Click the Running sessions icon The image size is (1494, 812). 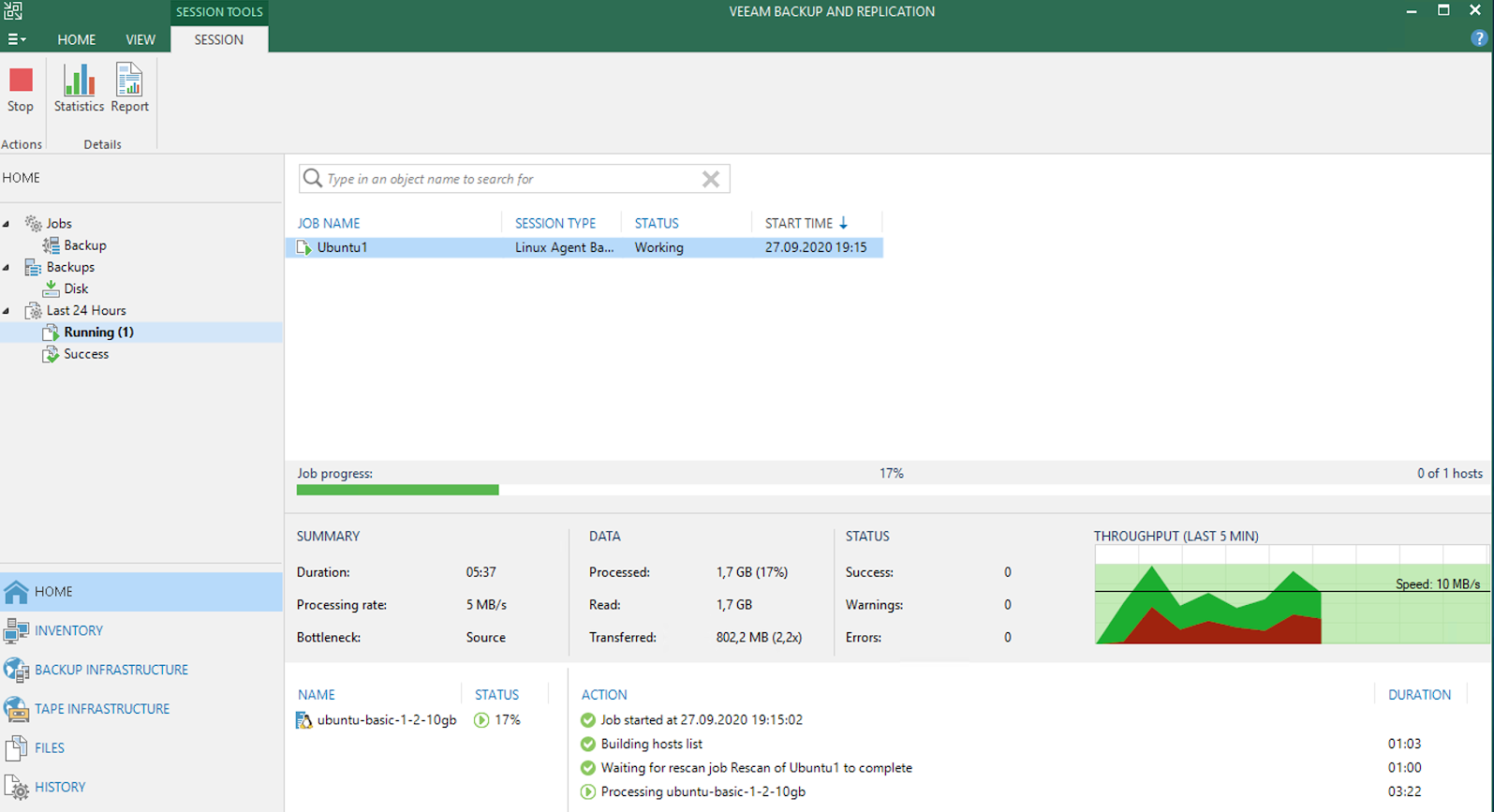click(51, 332)
